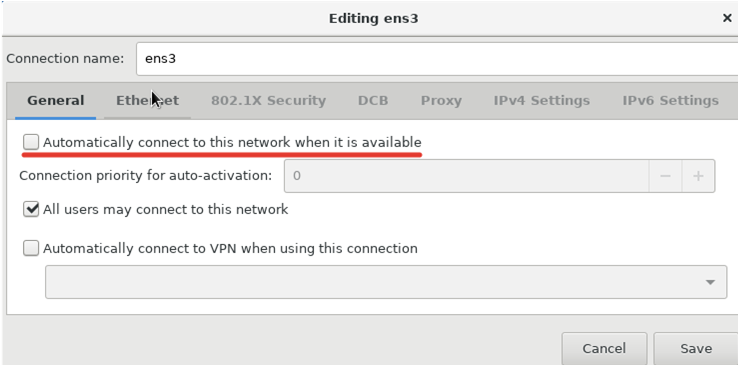738x365 pixels.
Task: Open the VPN selection dropdown
Action: coord(386,282)
